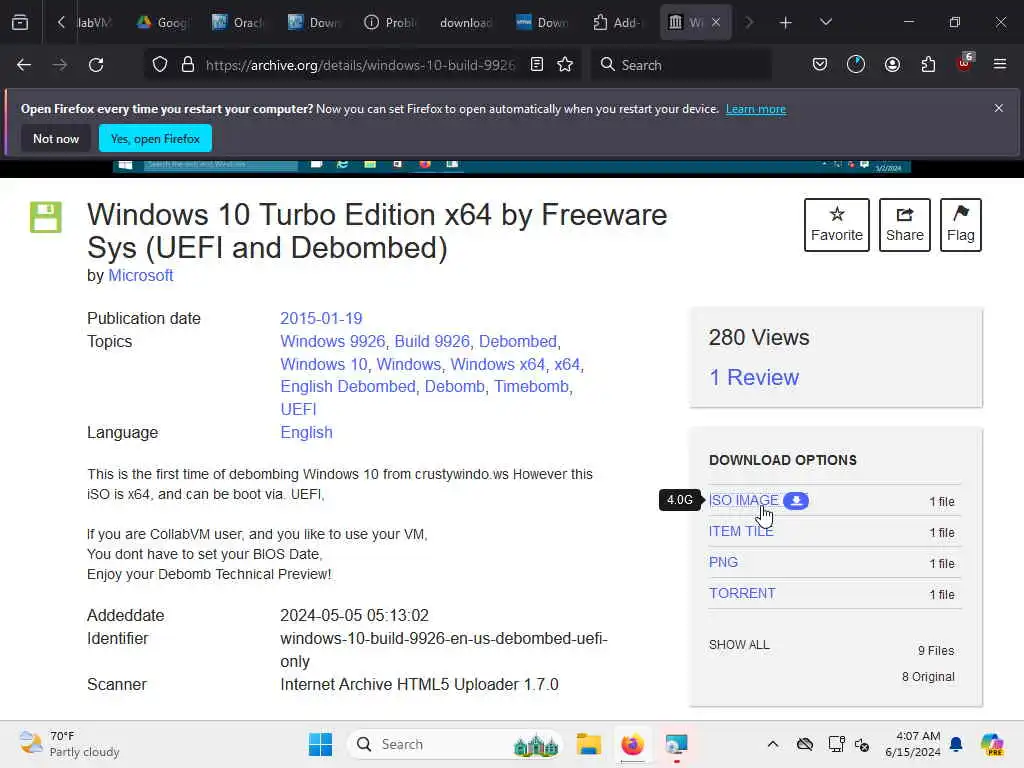Download the ISO IMAGE file
The height and width of the screenshot is (768, 1024).
(x=744, y=500)
